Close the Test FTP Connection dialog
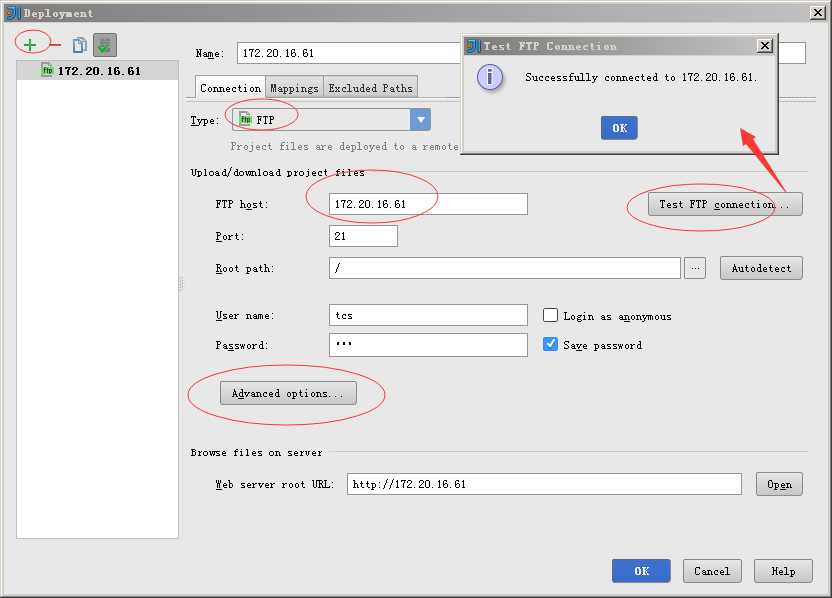832x598 pixels. click(x=765, y=46)
